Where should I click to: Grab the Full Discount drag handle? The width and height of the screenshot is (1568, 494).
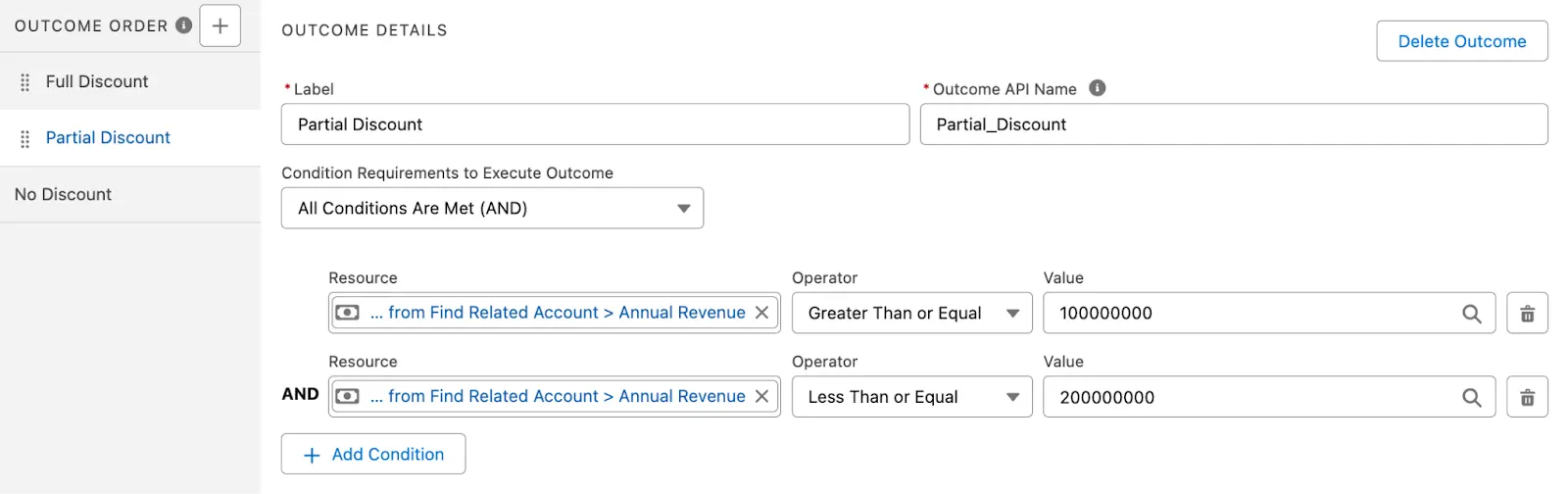(x=25, y=82)
